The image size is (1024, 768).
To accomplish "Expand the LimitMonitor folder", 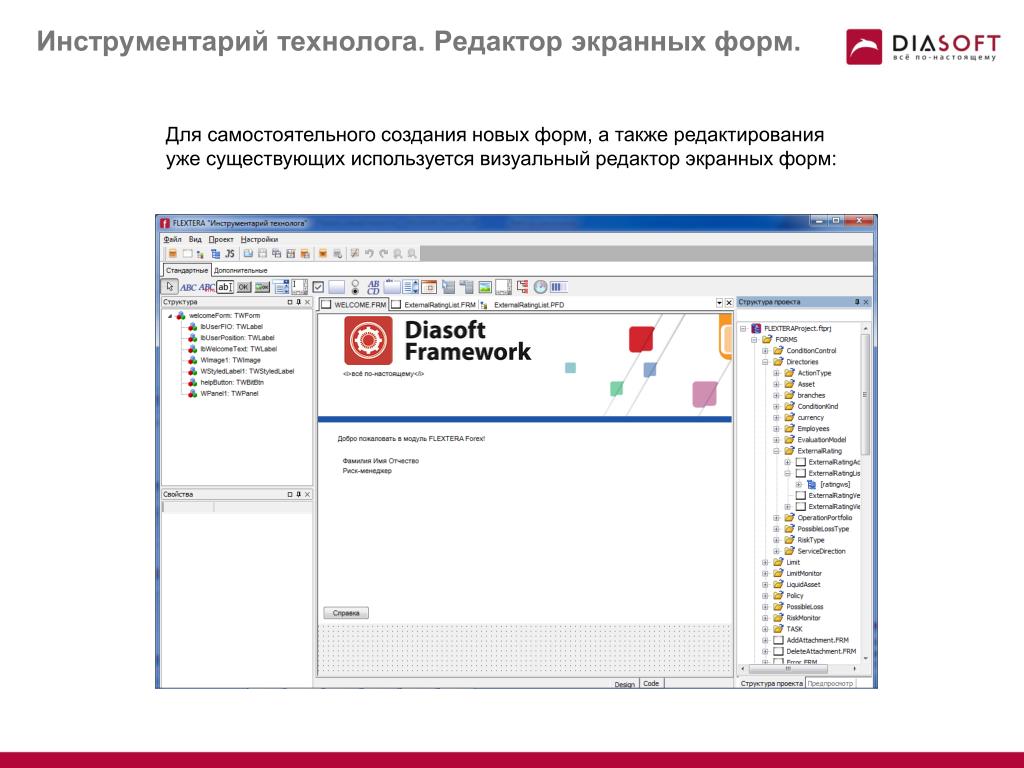I will tap(765, 573).
